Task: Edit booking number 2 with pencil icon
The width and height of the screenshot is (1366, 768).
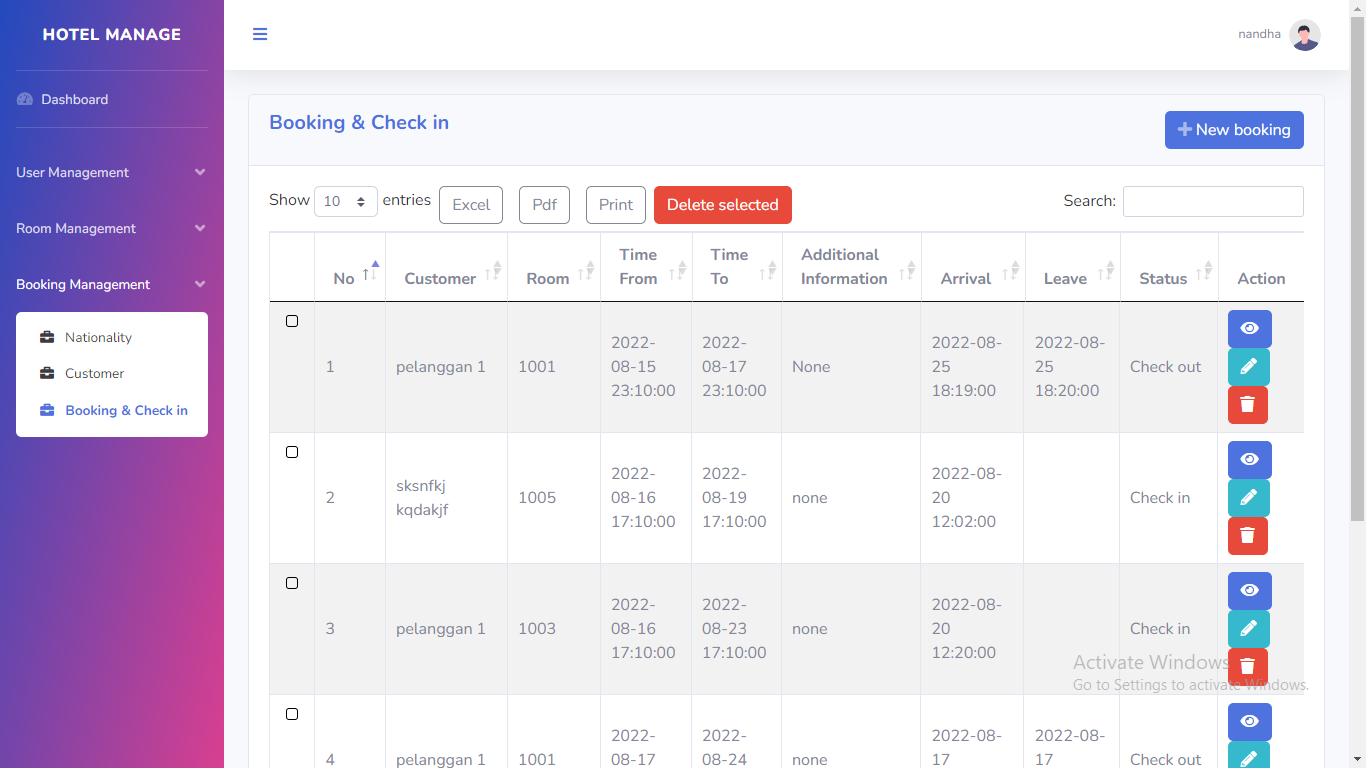Action: (x=1248, y=498)
